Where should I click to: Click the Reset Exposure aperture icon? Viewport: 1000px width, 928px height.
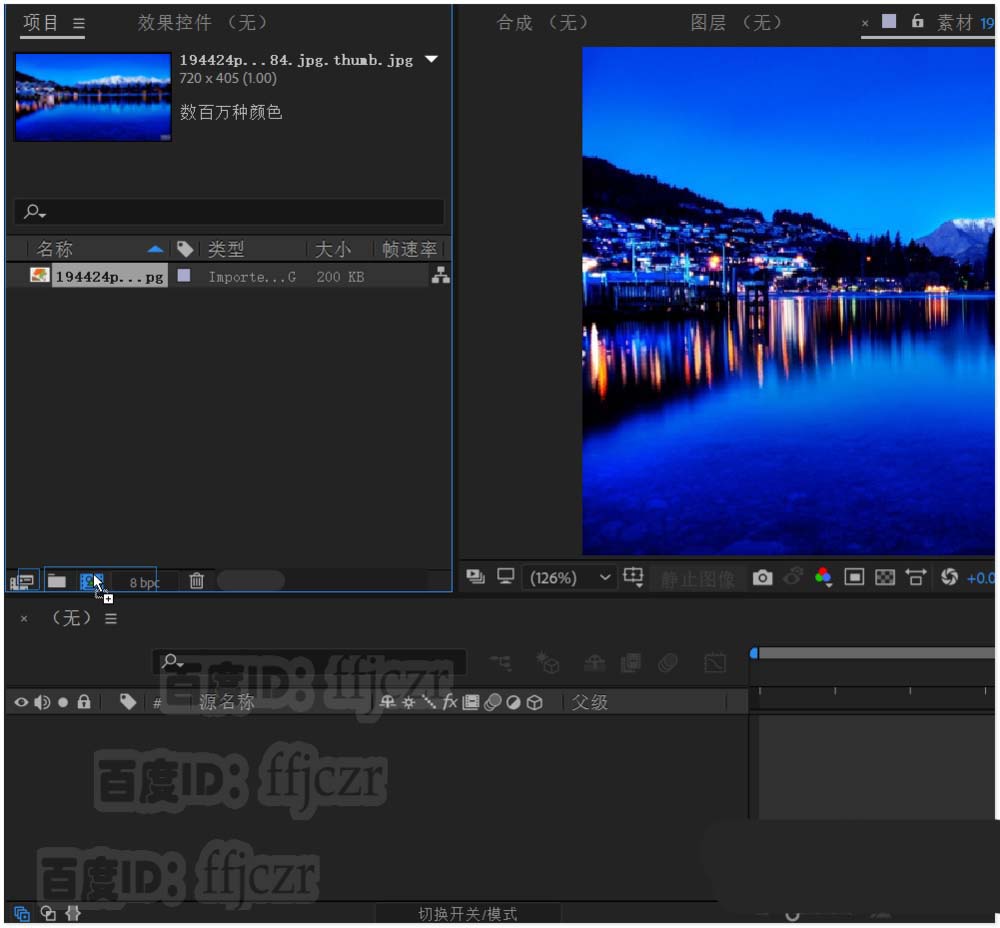click(x=949, y=577)
